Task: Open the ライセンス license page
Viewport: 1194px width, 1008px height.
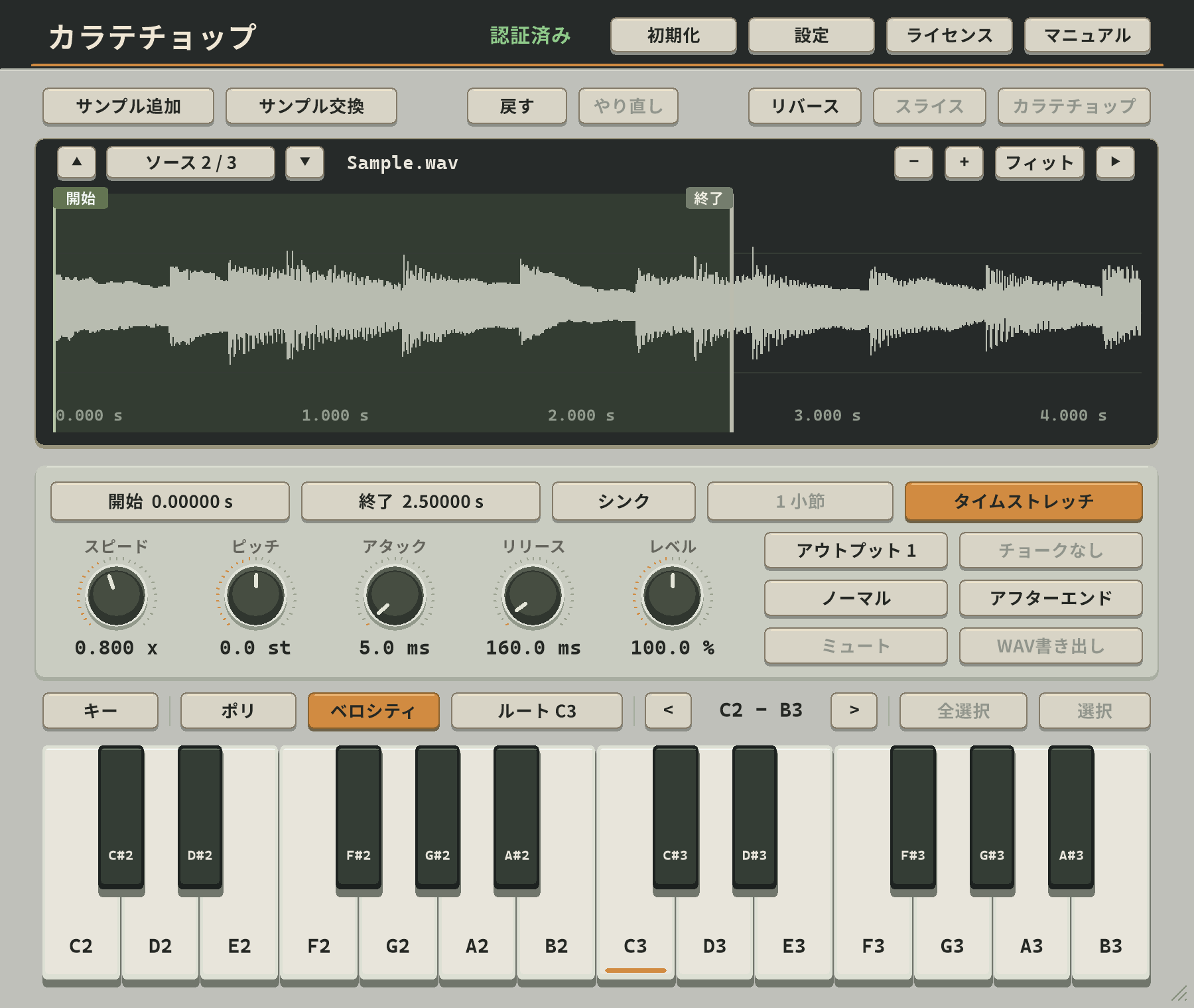Action: point(949,35)
